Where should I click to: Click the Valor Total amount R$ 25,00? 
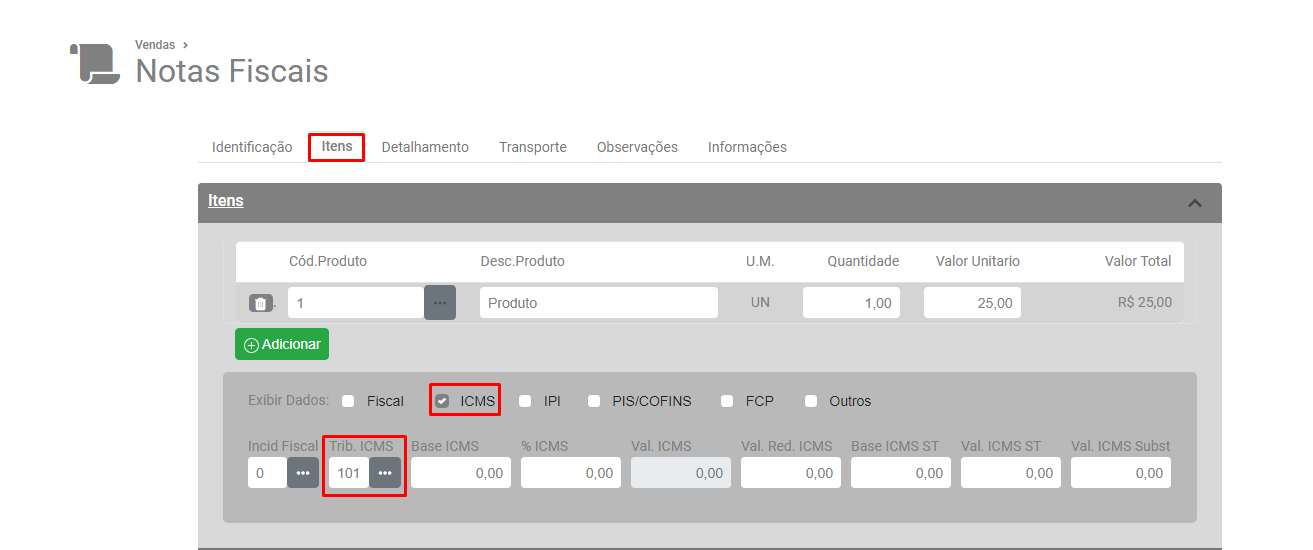(x=1145, y=303)
